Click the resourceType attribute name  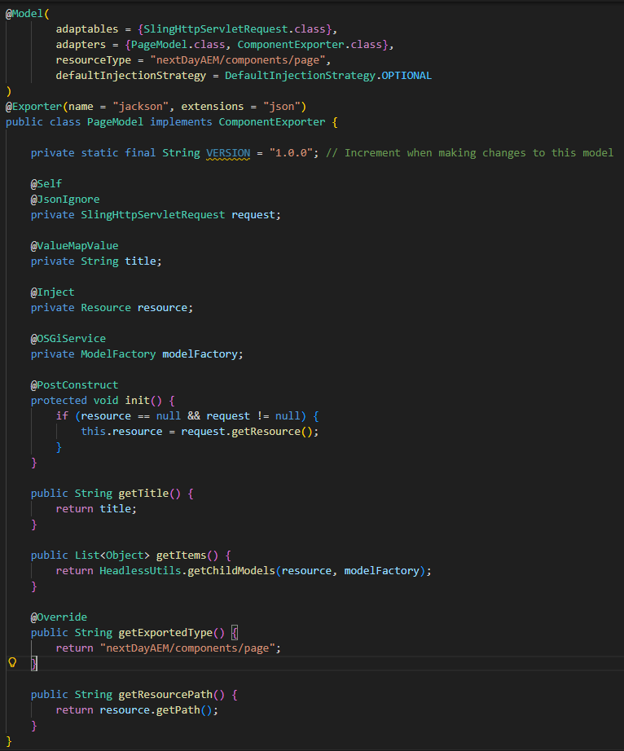[x=93, y=60]
